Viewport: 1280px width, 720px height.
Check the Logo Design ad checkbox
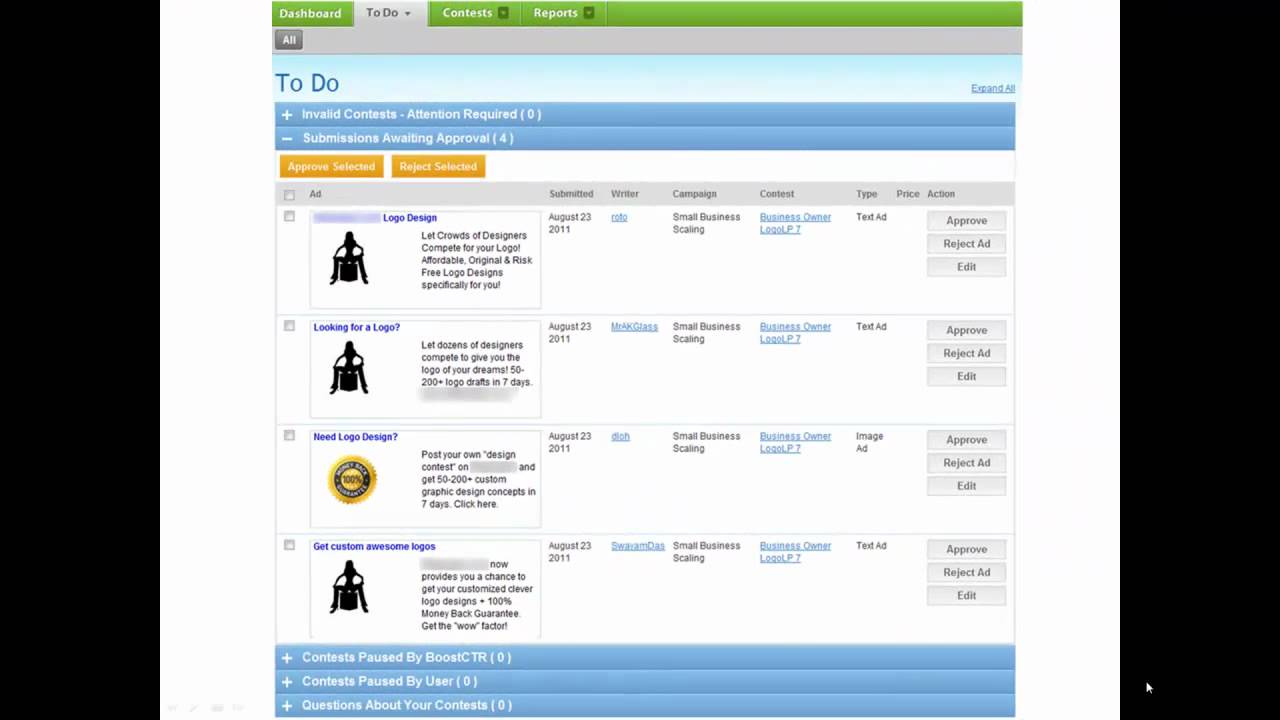coord(289,216)
